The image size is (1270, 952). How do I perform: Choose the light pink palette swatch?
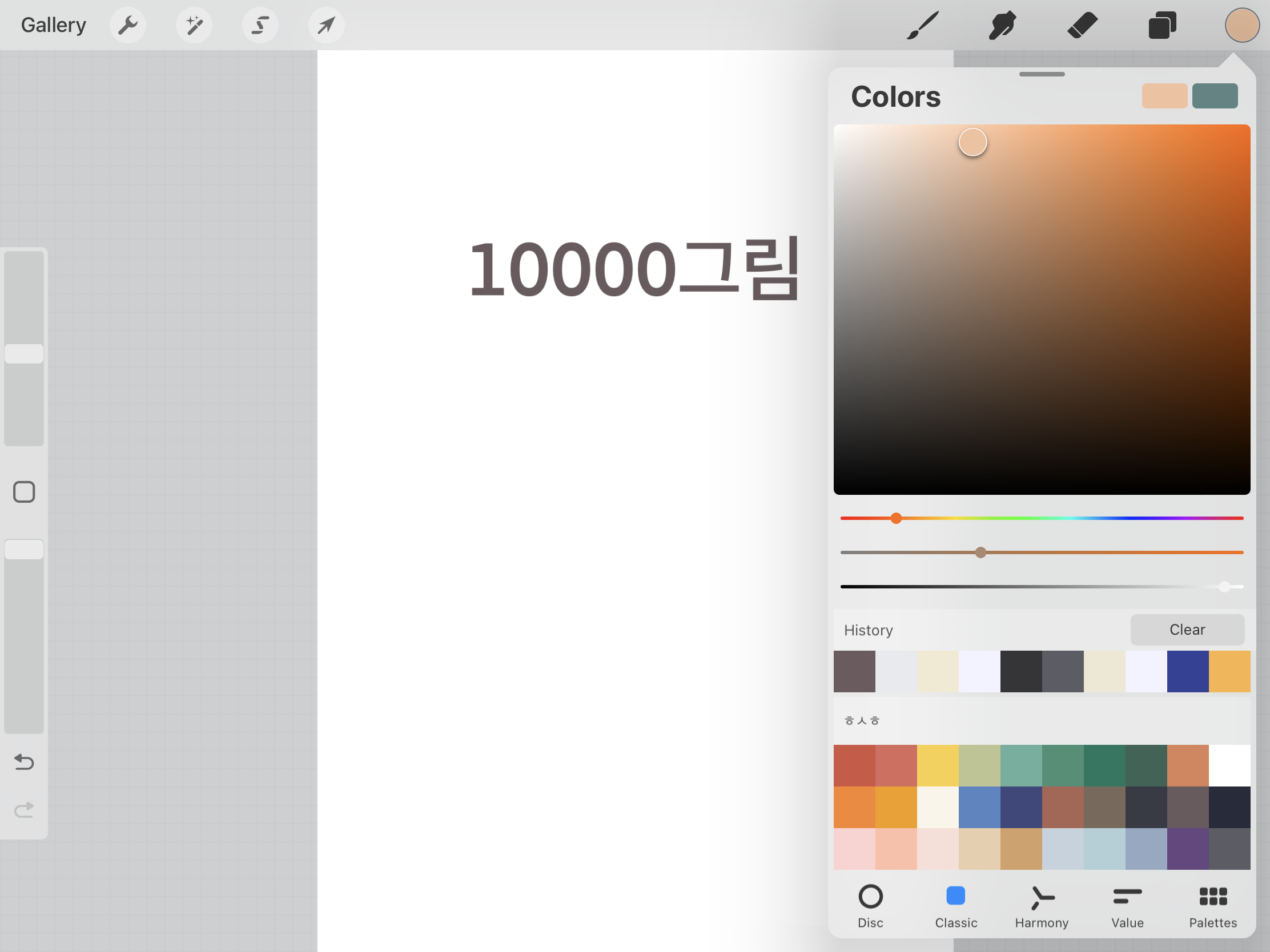[x=854, y=849]
